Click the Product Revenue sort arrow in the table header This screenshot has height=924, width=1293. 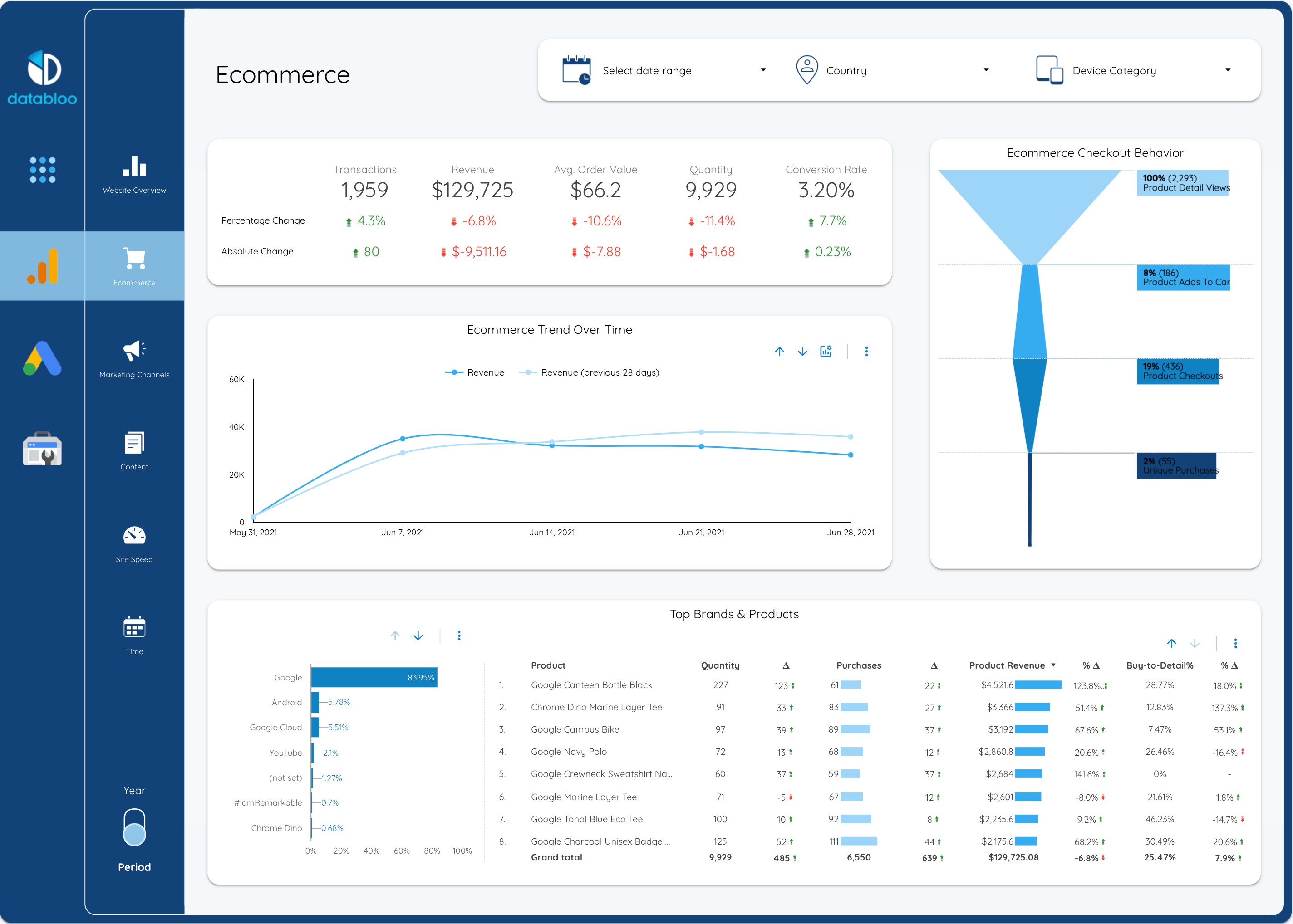click(1054, 665)
